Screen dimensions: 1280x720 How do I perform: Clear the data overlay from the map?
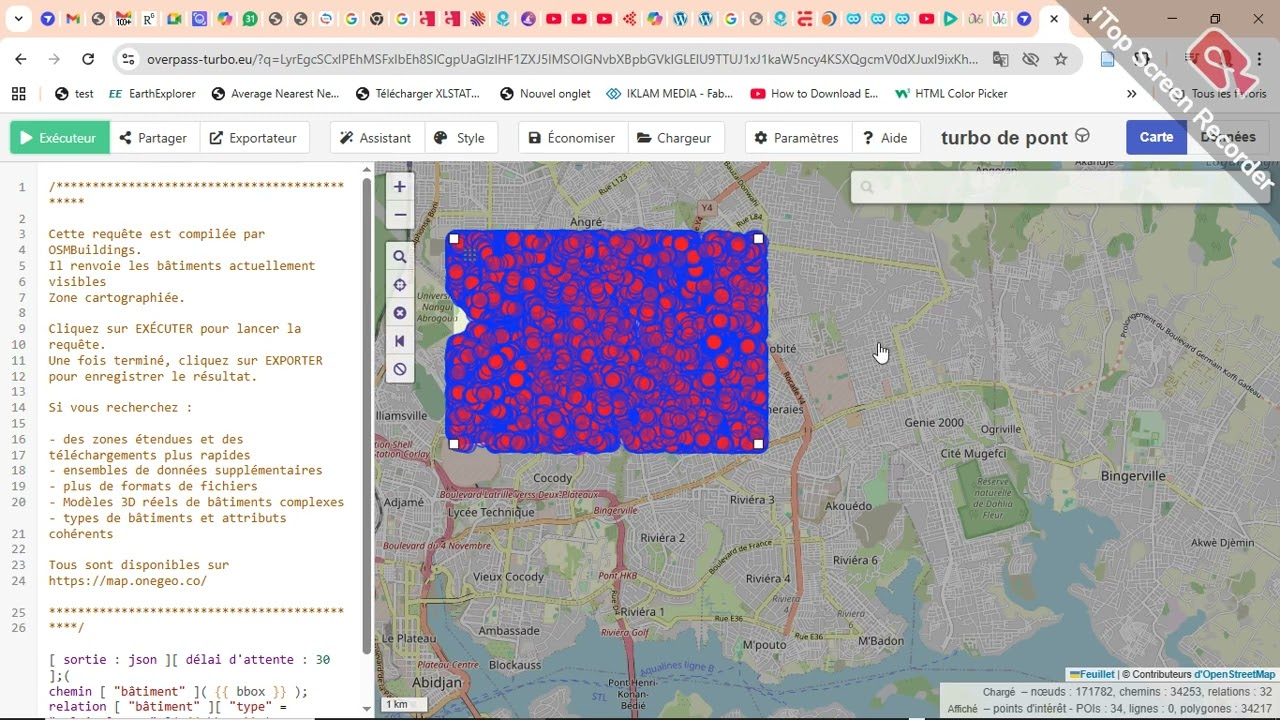point(399,369)
